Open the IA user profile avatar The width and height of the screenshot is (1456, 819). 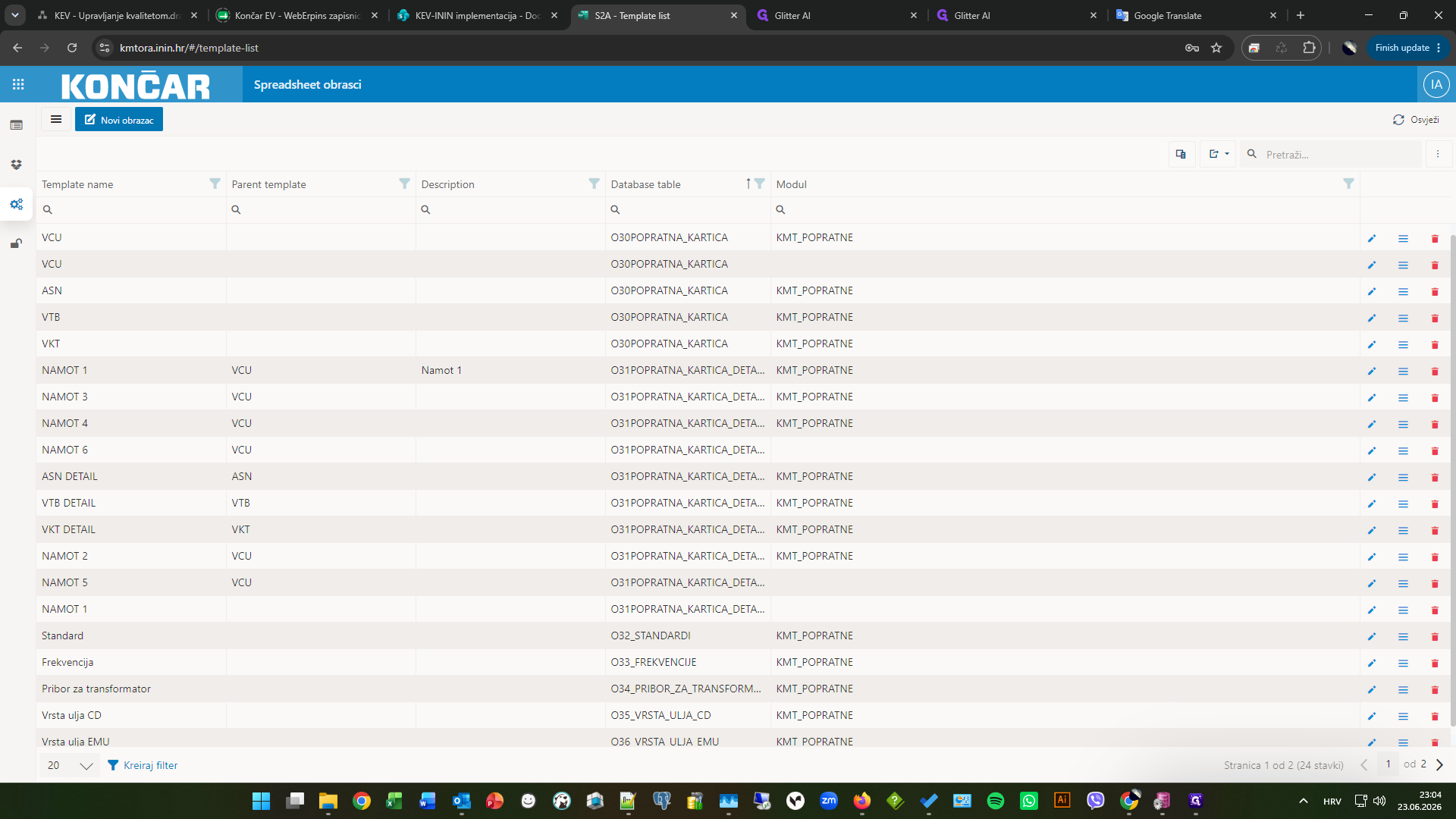1436,84
